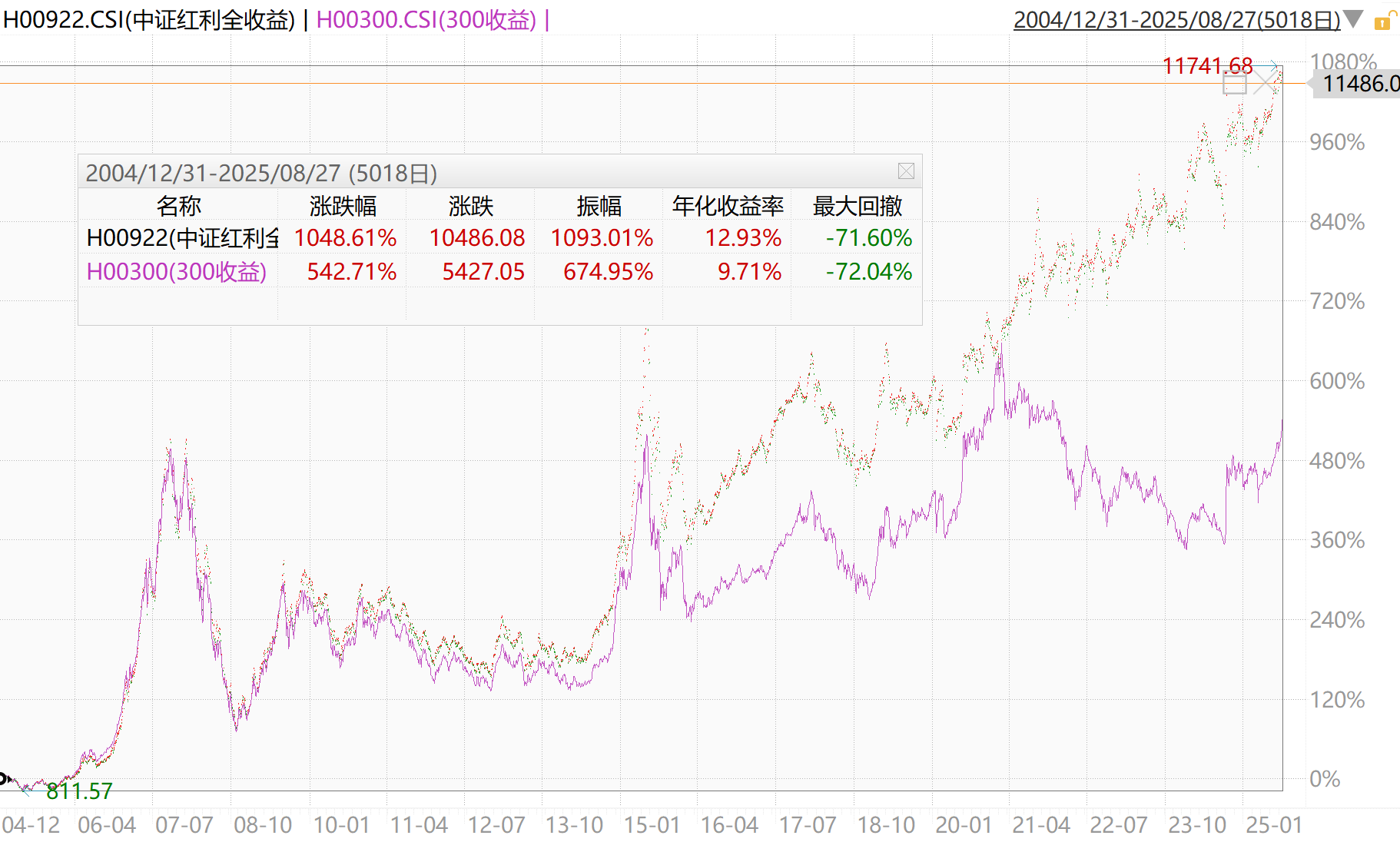This screenshot has height=842, width=1400.
Task: Click the 名称 column header
Action: click(x=178, y=206)
